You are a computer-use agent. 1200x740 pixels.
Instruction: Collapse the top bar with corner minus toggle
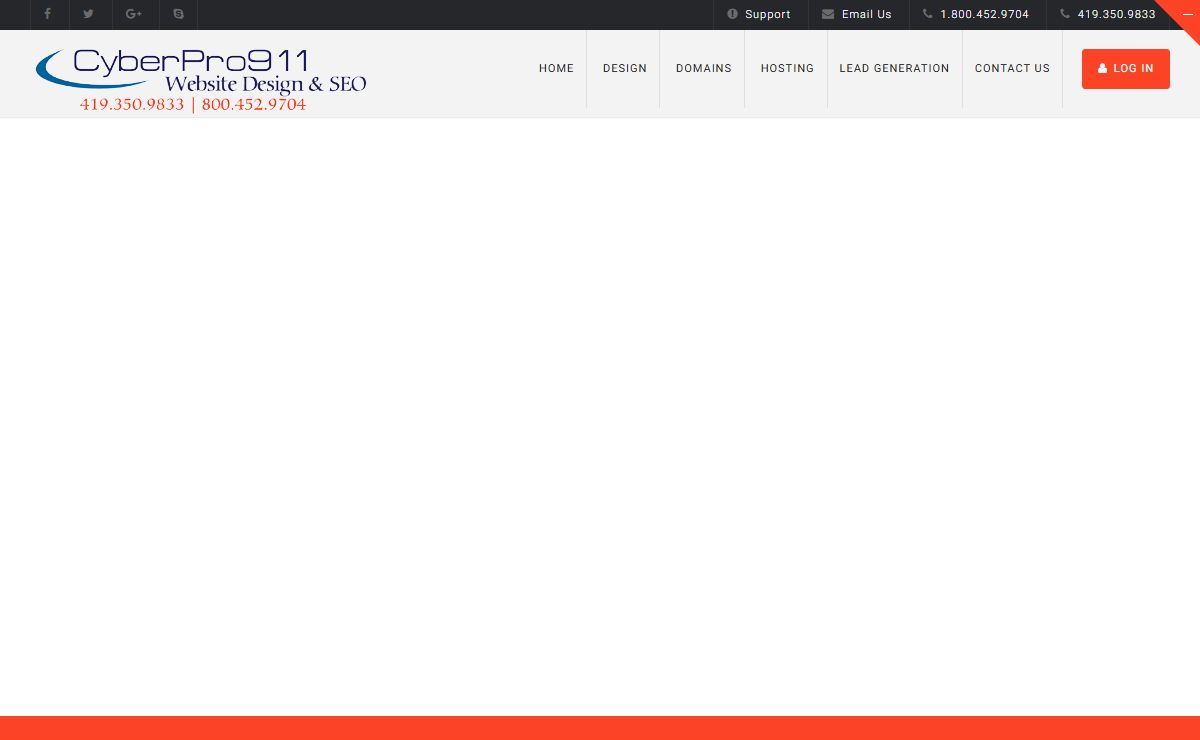tap(1187, 14)
